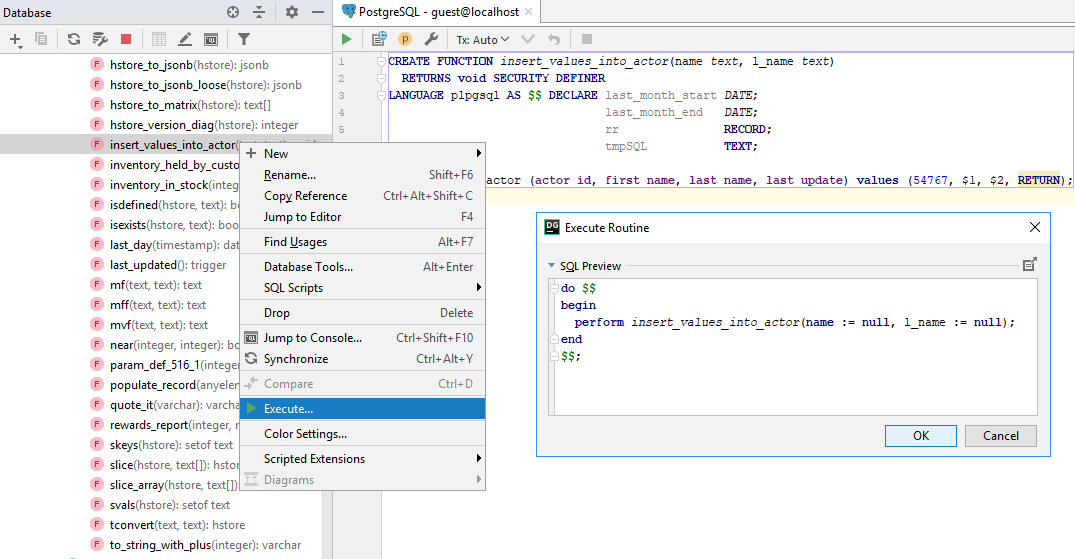Image resolution: width=1075 pixels, height=559 pixels.
Task: Choose Jump to Editor menu entry
Action: point(362,217)
